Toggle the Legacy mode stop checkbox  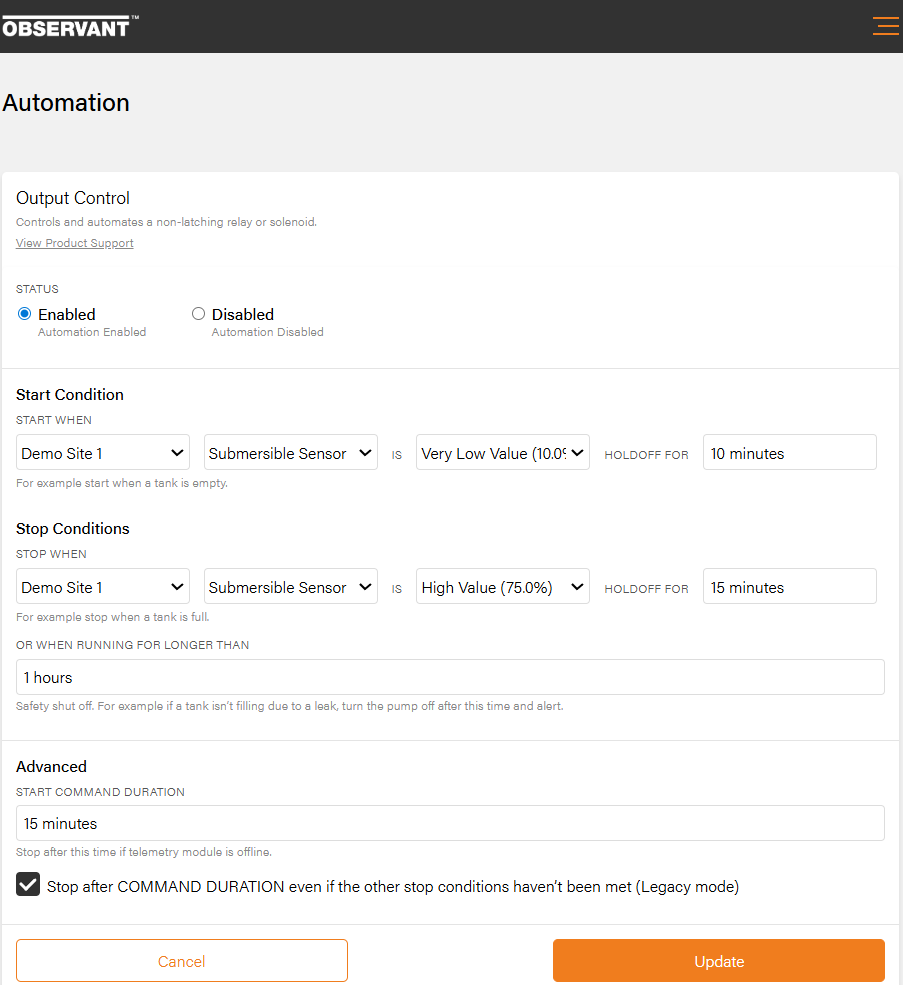pyautogui.click(x=28, y=885)
